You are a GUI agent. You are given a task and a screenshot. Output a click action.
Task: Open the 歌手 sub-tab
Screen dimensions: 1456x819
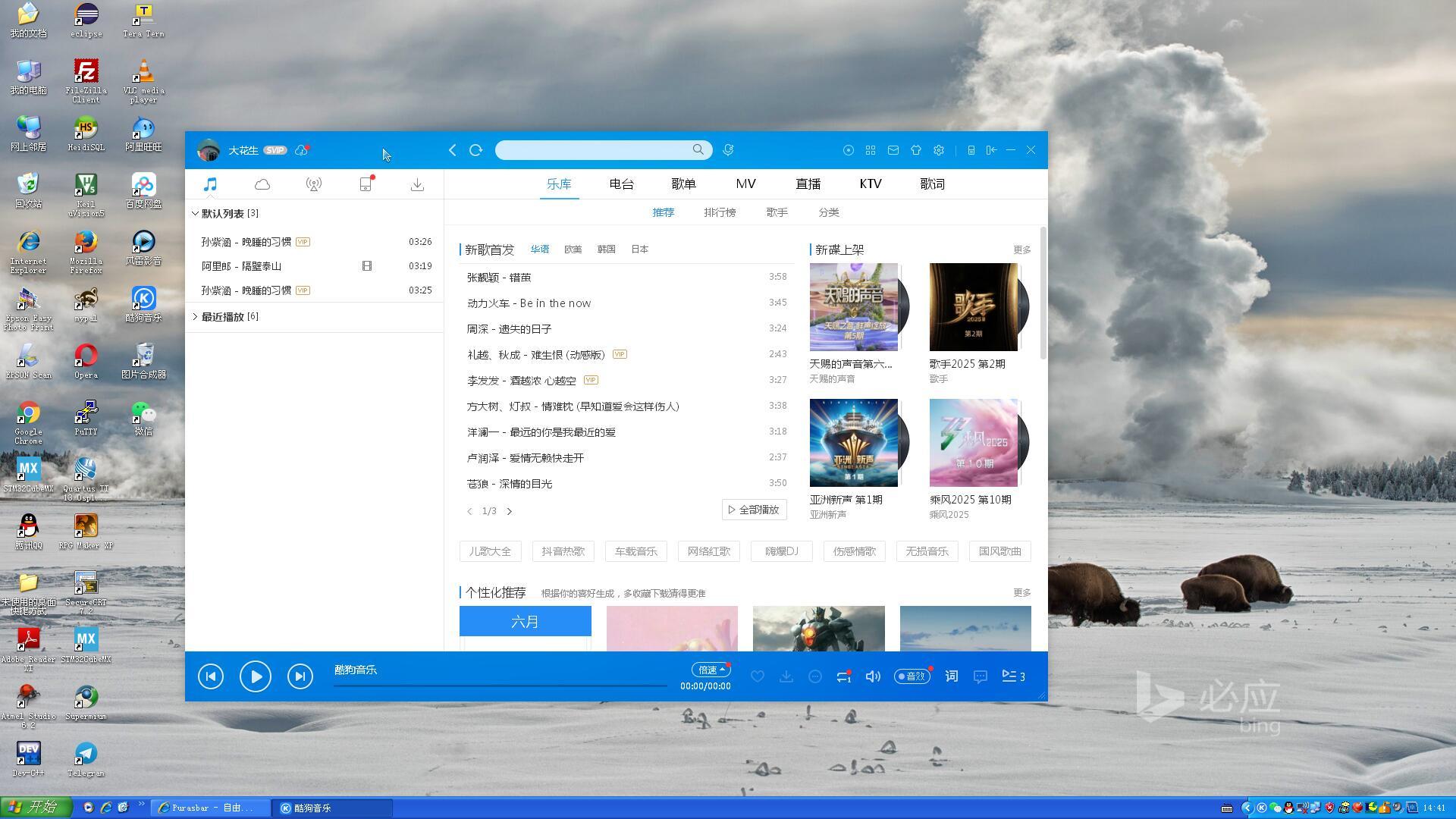[x=777, y=212]
